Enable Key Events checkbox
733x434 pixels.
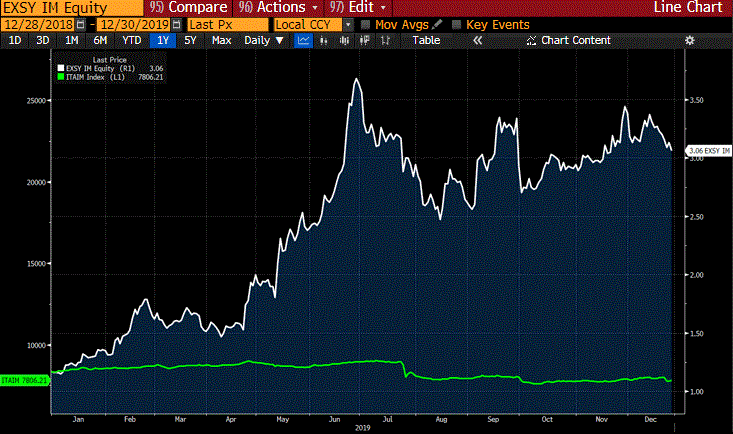point(457,25)
